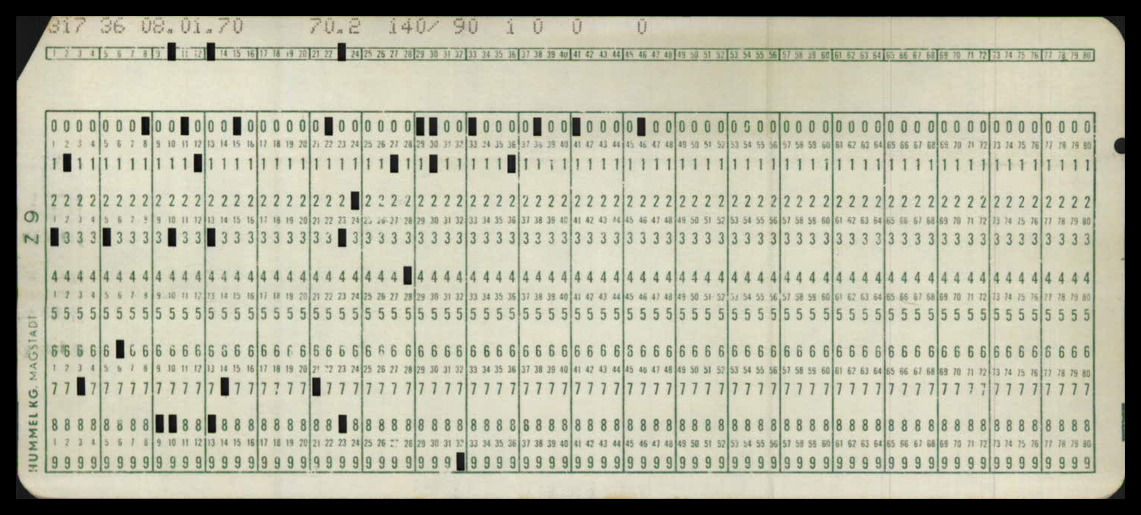The width and height of the screenshot is (1141, 515).
Task: Click the punch in top strip column 23
Action: click(x=341, y=53)
